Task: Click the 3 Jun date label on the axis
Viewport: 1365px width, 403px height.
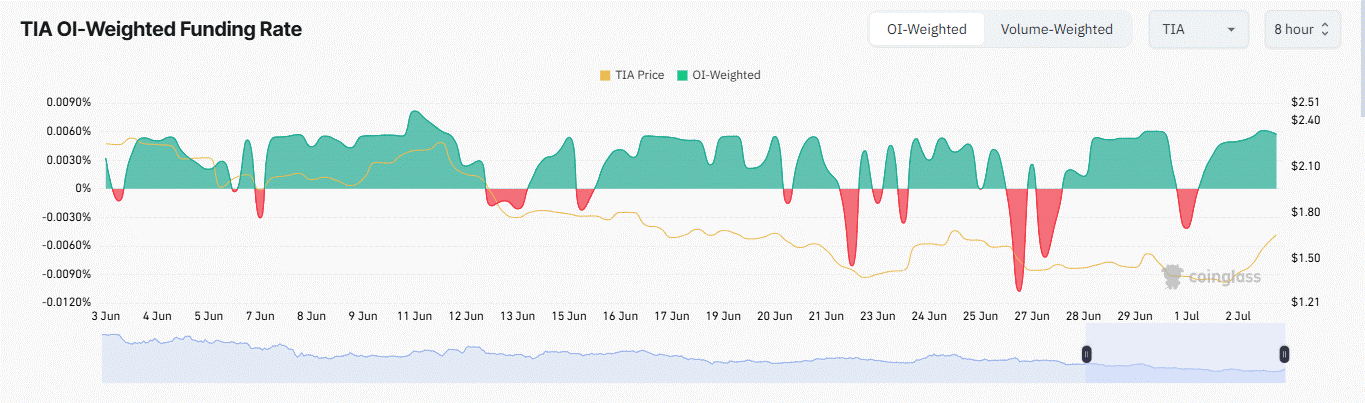Action: 106,316
